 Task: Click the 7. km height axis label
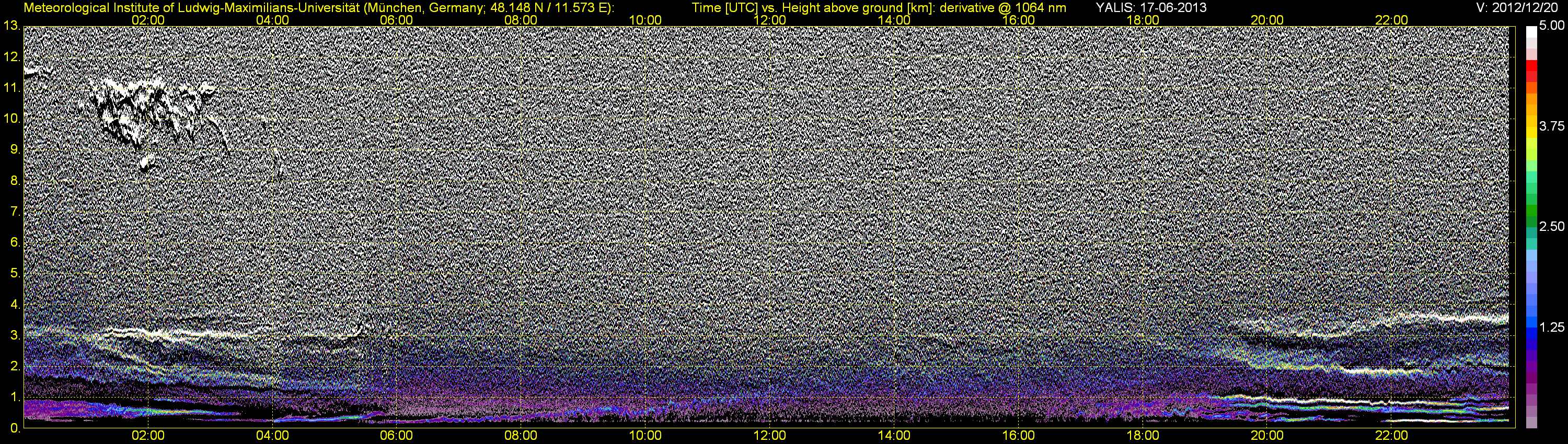coord(15,212)
